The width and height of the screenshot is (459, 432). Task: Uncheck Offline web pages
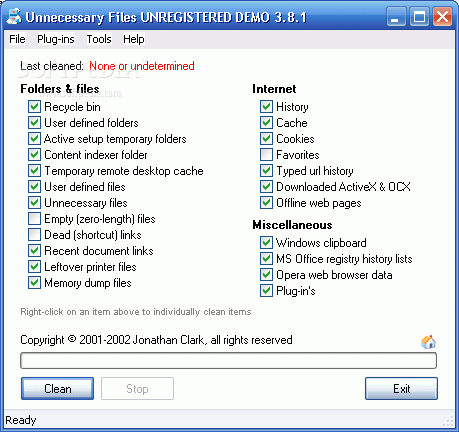pos(266,203)
